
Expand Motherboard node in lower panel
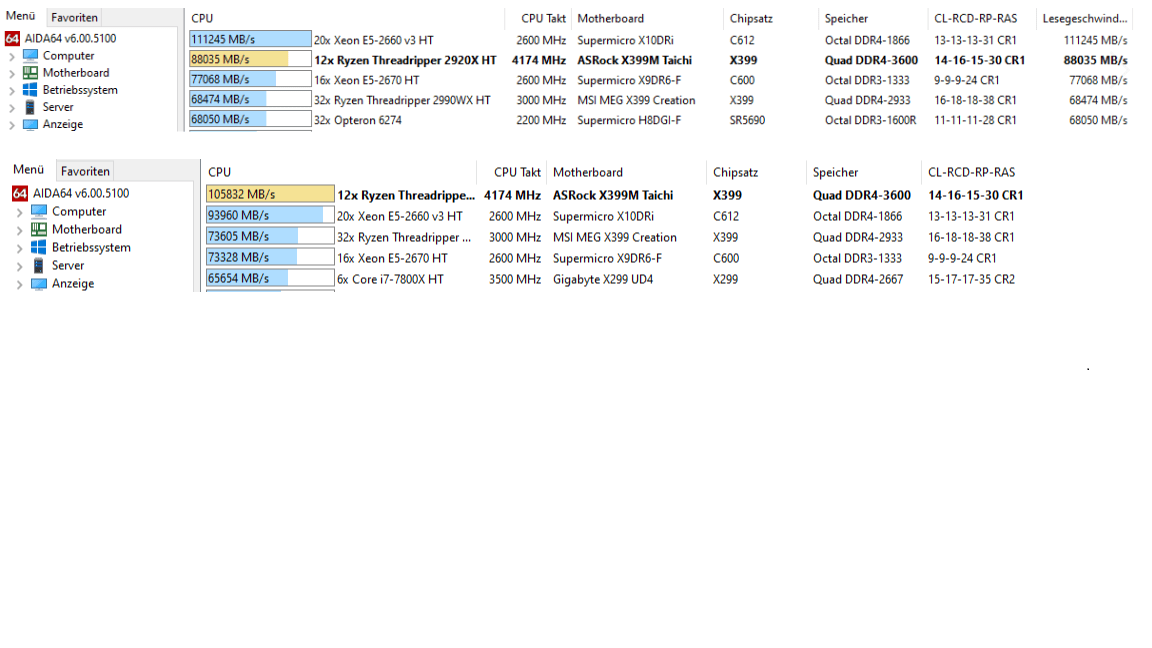[20, 230]
